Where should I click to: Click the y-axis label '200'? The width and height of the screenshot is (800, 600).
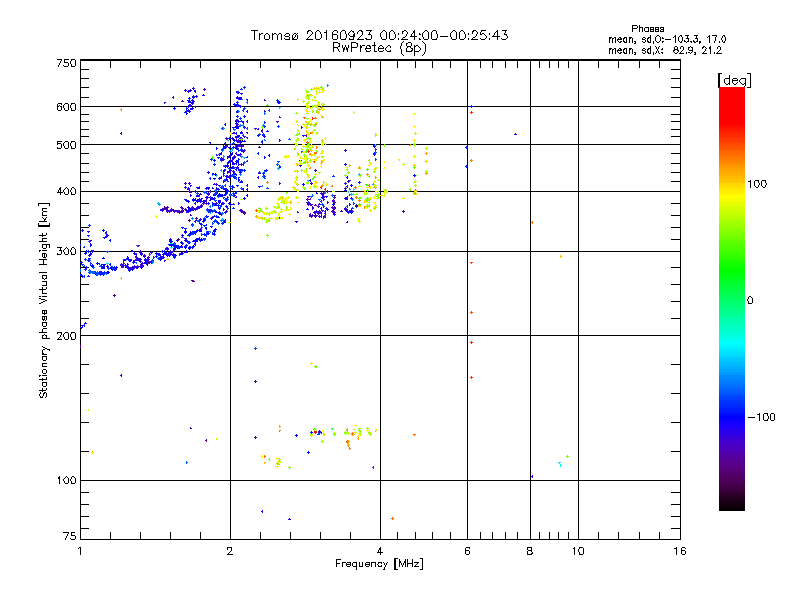66,336
